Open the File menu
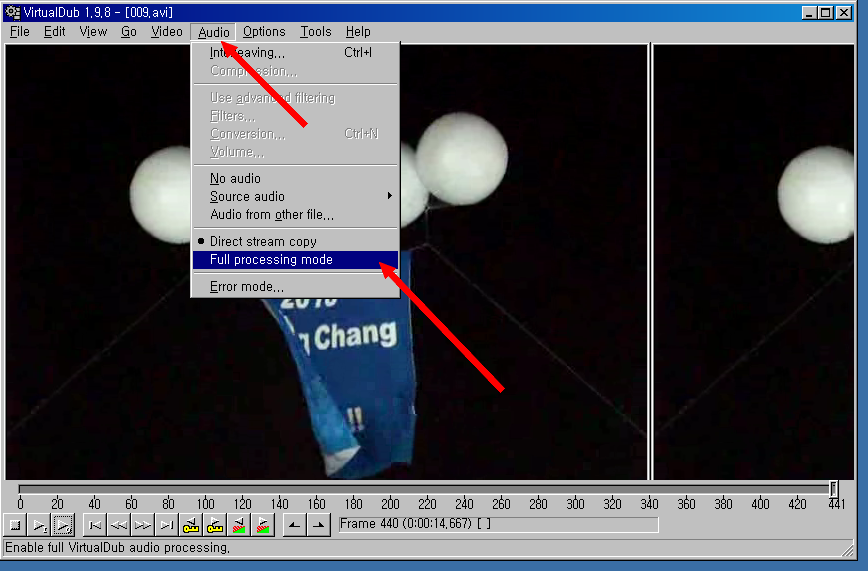Image resolution: width=868 pixels, height=571 pixels. (20, 32)
